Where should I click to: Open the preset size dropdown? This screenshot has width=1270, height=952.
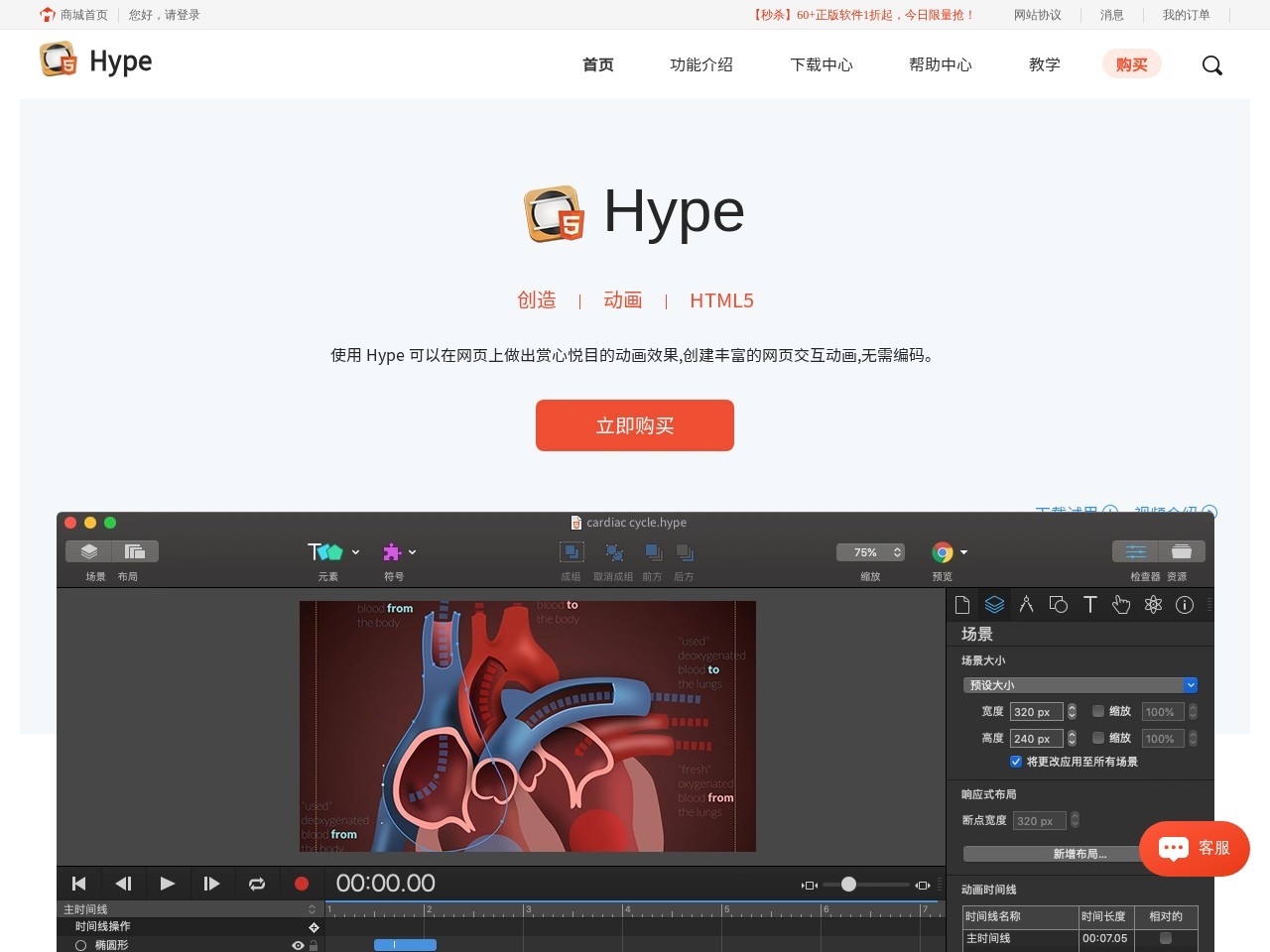(x=1079, y=685)
